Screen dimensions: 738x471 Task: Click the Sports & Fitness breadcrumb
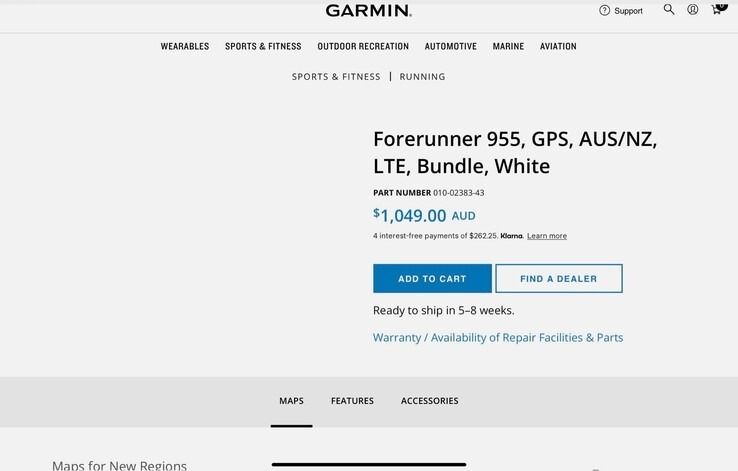click(x=336, y=77)
